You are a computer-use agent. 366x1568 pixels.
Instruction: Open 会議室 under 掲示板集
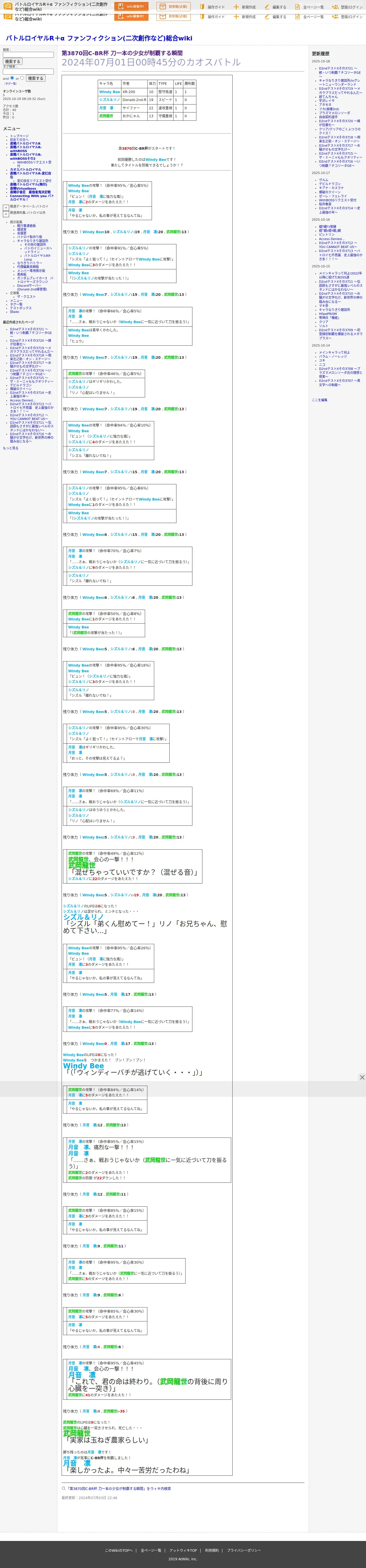point(22,233)
